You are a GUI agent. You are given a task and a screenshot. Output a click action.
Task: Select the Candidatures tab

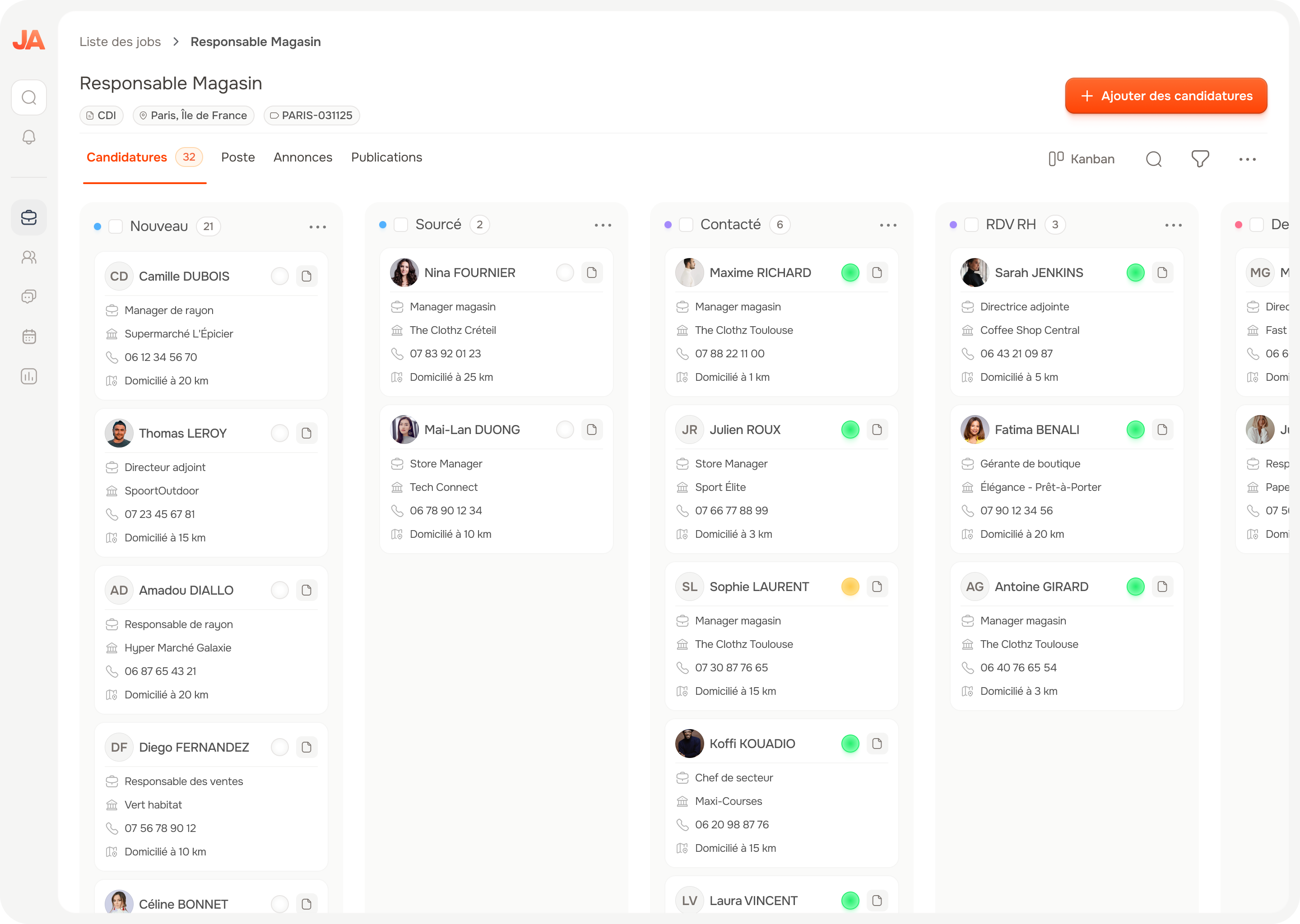pyautogui.click(x=144, y=157)
